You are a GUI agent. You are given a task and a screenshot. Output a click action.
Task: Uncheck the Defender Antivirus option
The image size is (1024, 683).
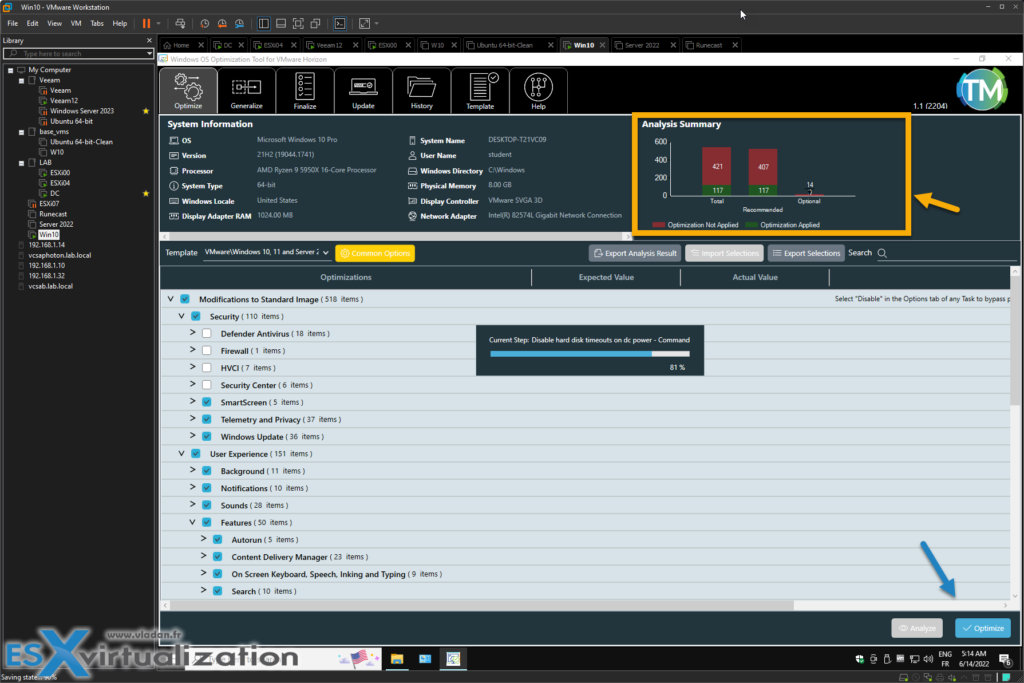[208, 333]
